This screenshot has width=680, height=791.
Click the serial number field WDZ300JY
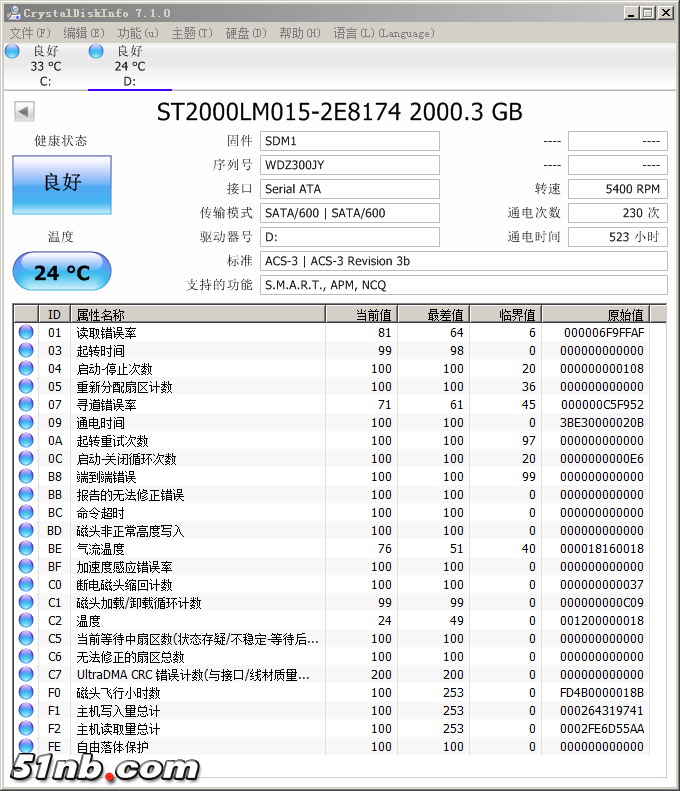(x=350, y=165)
